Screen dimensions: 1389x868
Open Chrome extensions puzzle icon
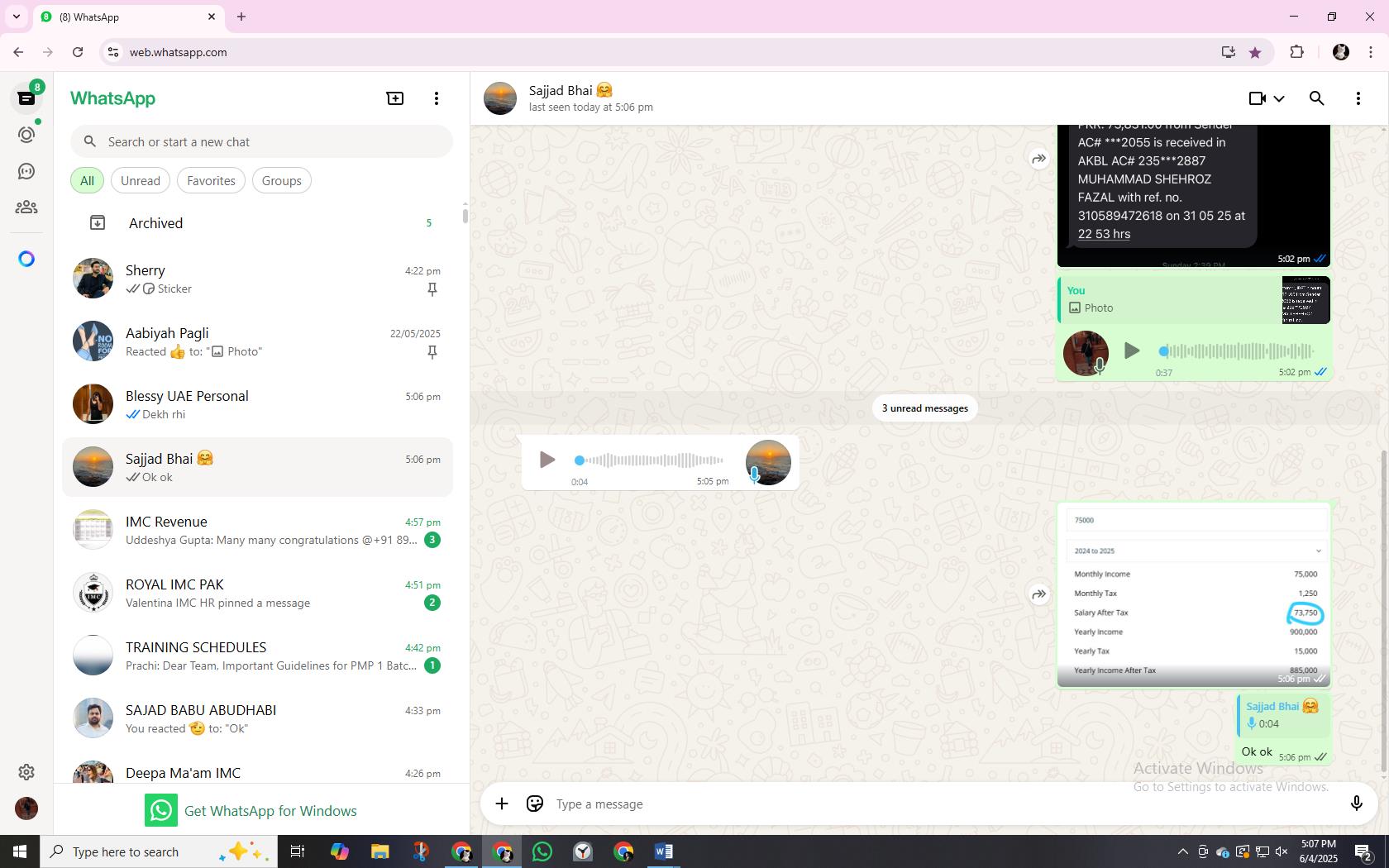1296,52
